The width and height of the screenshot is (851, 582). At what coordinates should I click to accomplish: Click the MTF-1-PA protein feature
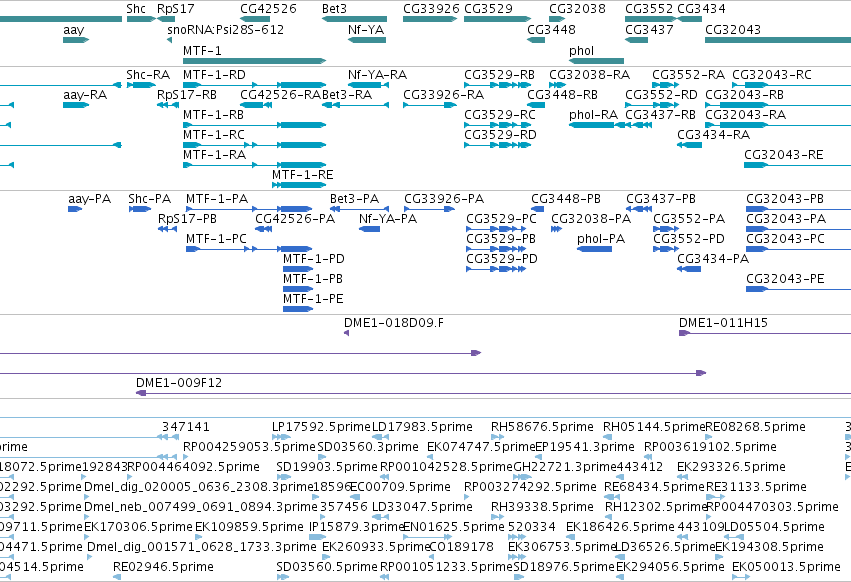pyautogui.click(x=249, y=209)
